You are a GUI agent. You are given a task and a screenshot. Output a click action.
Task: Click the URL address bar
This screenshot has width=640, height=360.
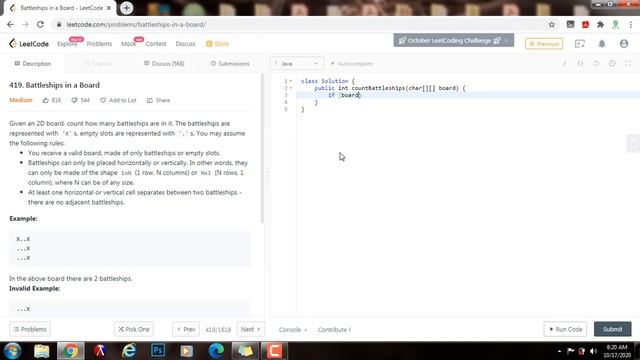302,24
